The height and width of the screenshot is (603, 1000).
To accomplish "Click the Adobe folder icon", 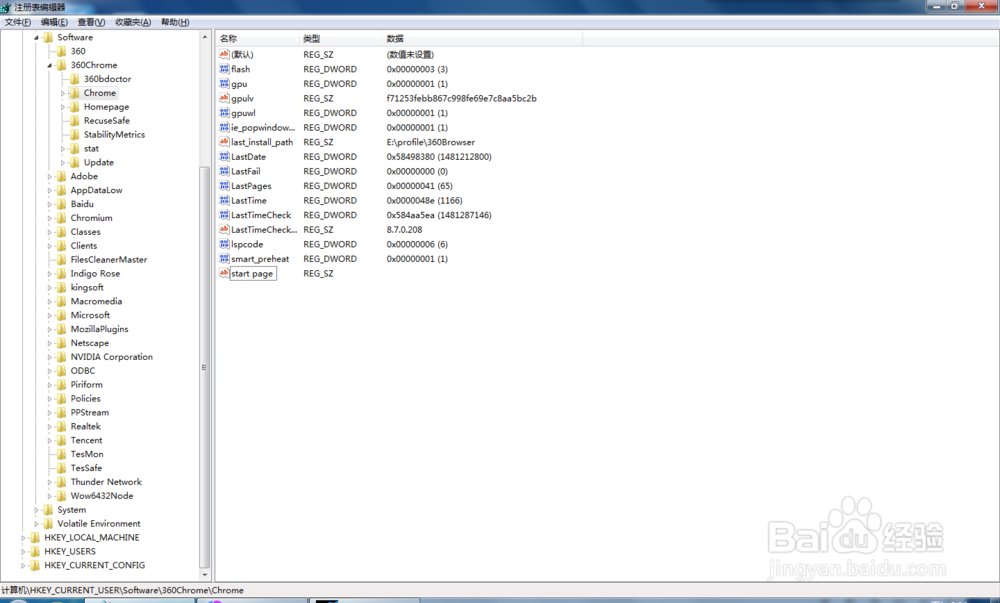I will 61,176.
